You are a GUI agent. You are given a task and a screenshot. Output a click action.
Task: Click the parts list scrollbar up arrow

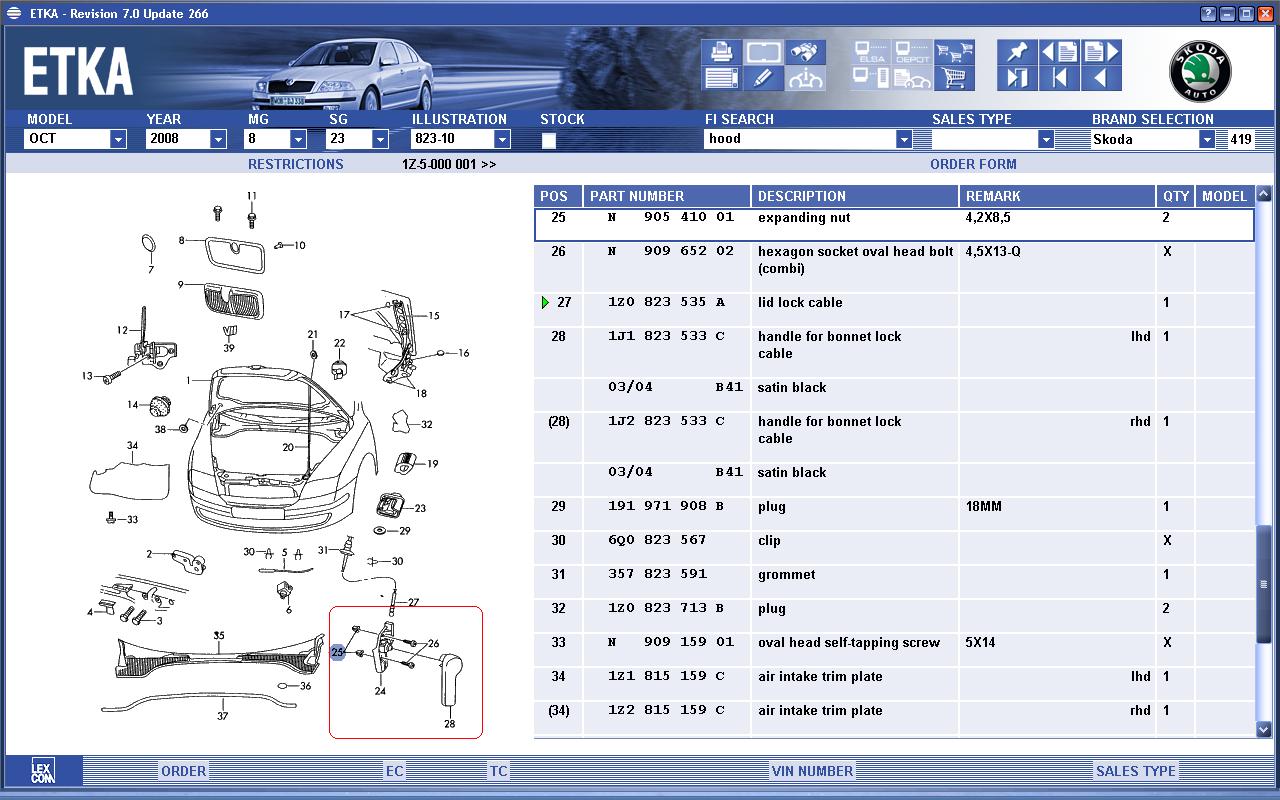point(1263,195)
